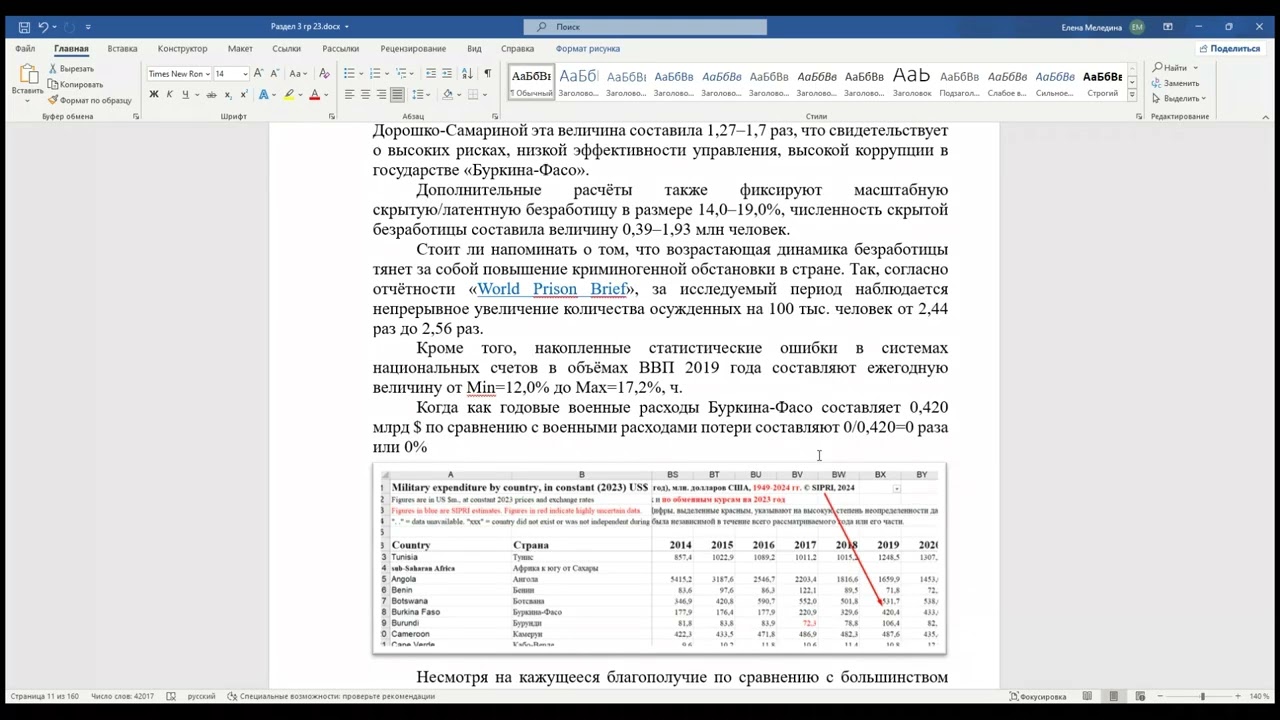Justify the text
This screenshot has height=720, width=1280.
[398, 95]
